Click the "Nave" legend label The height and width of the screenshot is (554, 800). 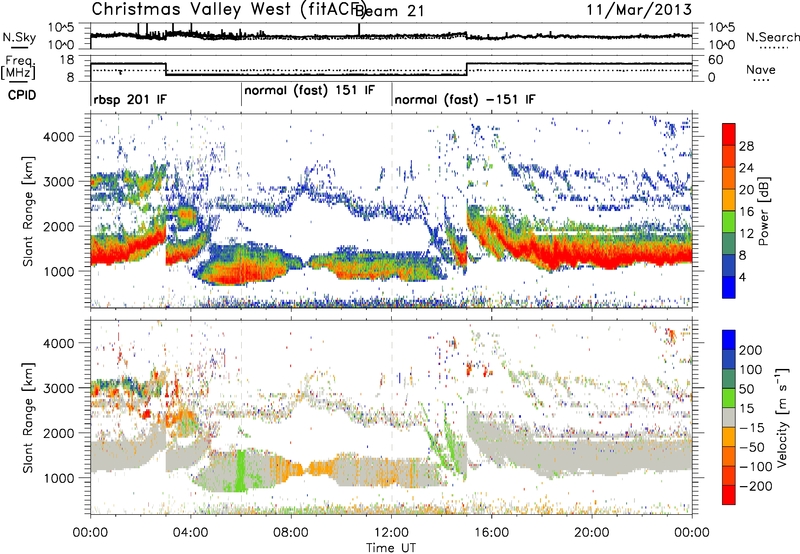coord(760,69)
